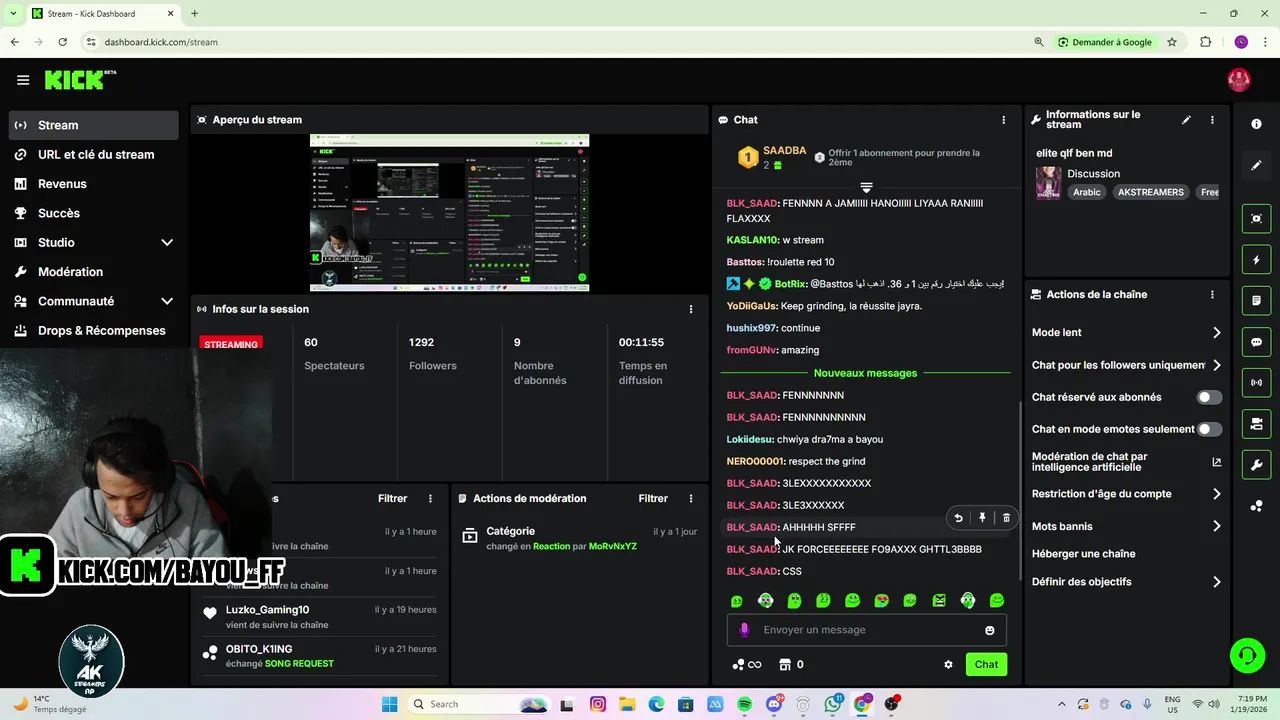Open Actions de modération three-dot menu
This screenshot has height=720, width=1280.
coord(691,498)
